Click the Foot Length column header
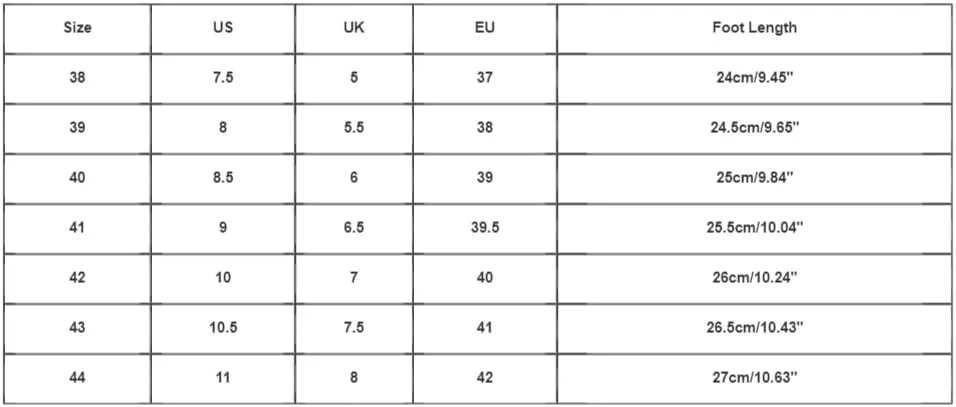Screen dimensions: 956x407 pos(754,29)
